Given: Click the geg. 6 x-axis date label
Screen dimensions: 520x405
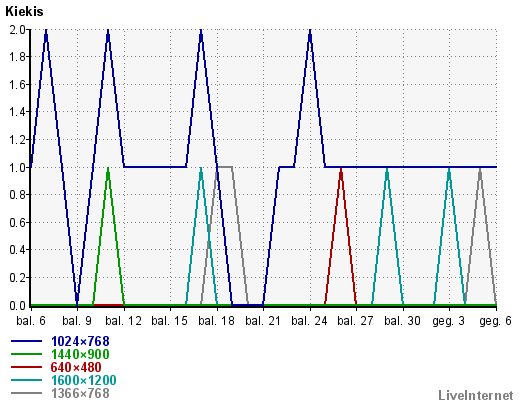Looking at the screenshot, I should (495, 321).
